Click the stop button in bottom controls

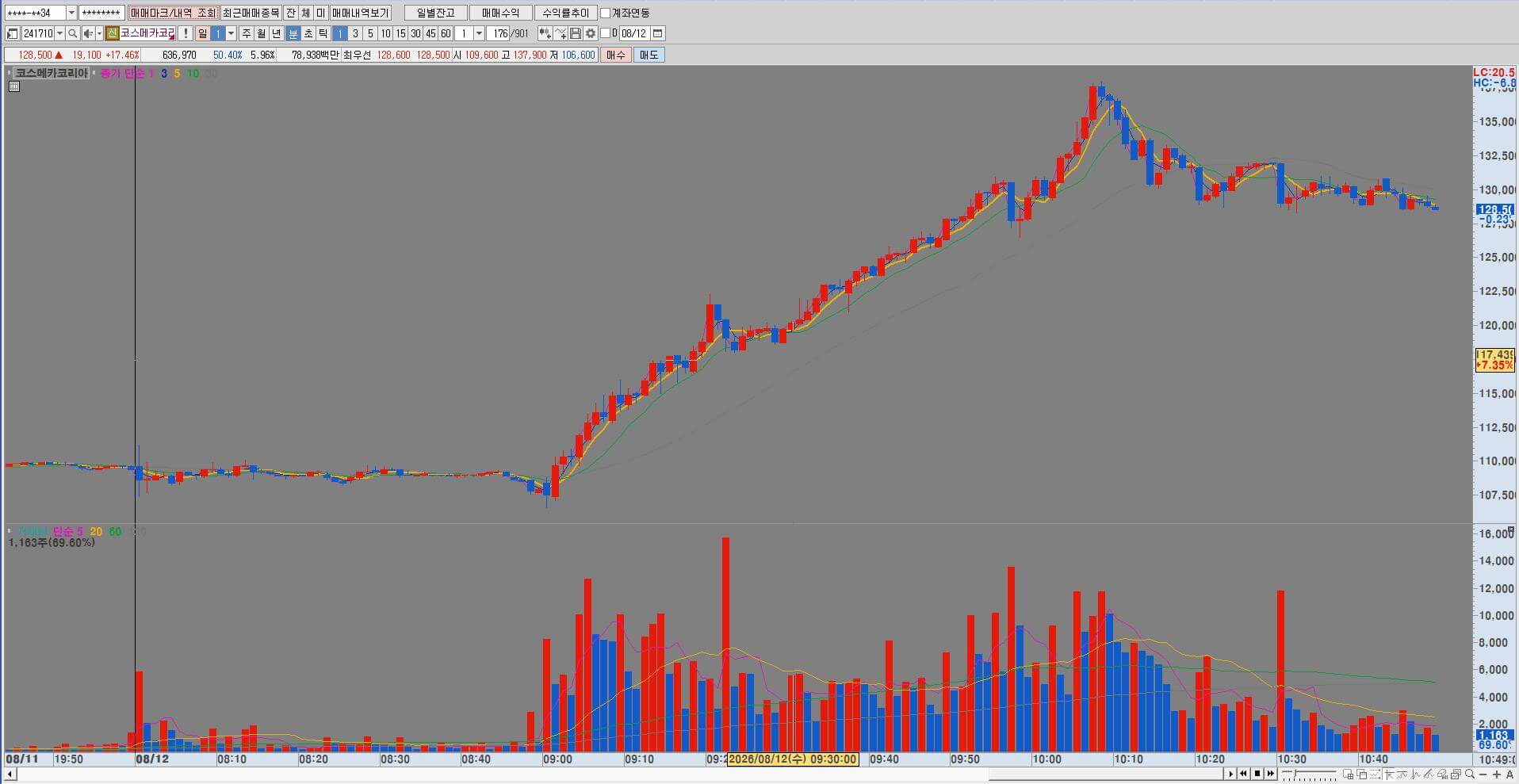[x=1257, y=774]
